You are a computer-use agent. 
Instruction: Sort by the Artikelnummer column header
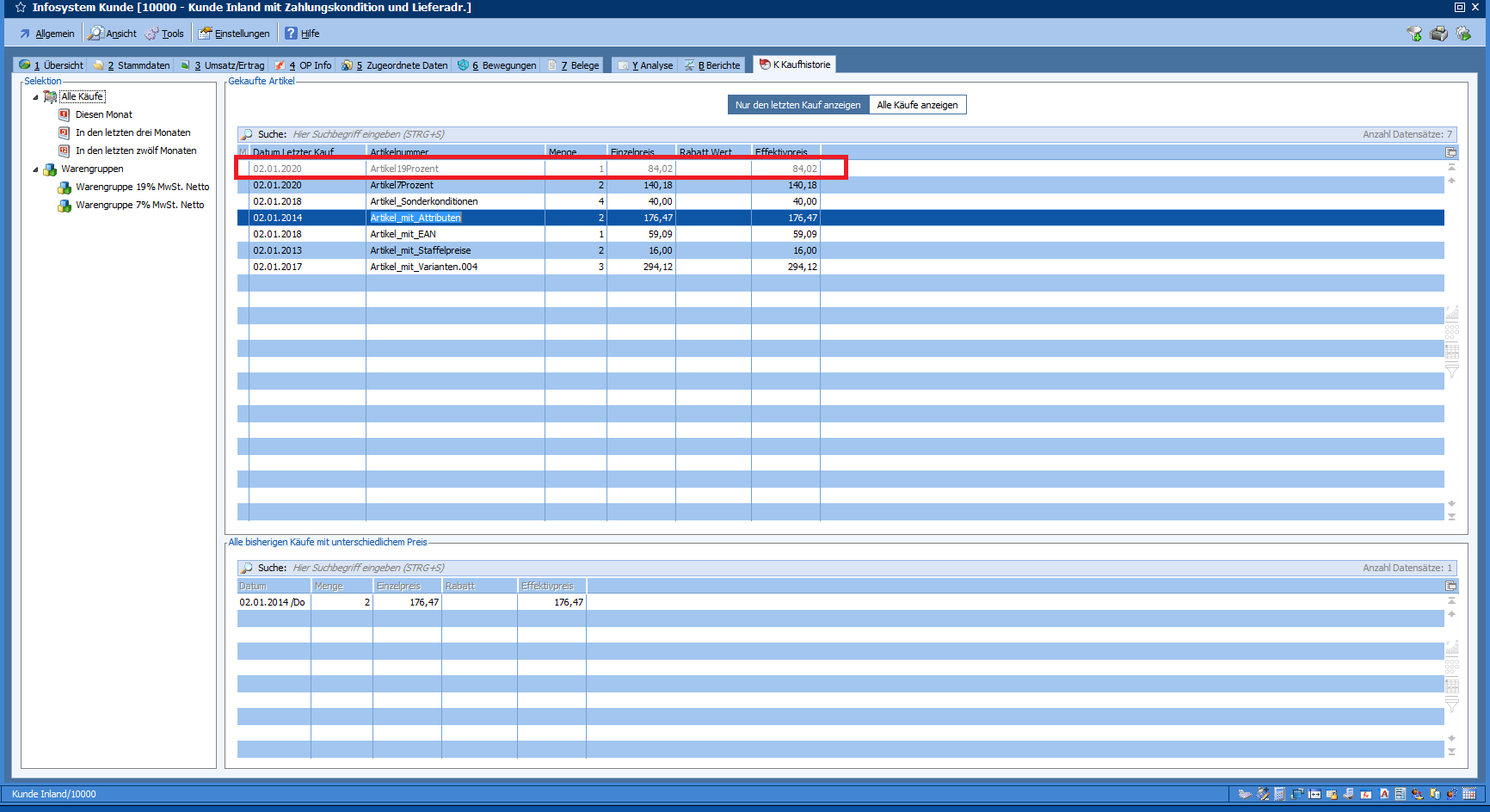pos(455,152)
